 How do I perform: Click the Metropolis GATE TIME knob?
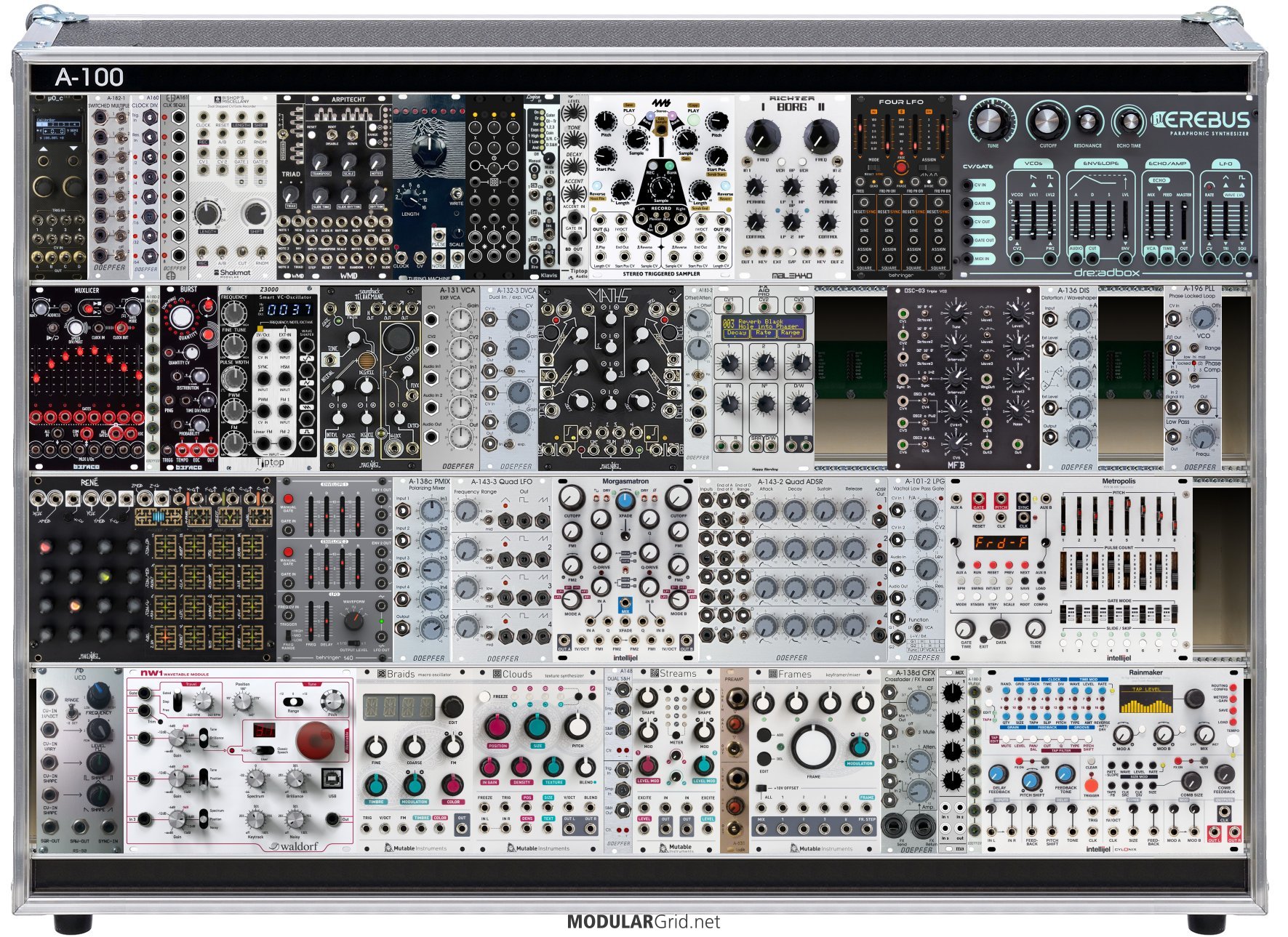(965, 629)
